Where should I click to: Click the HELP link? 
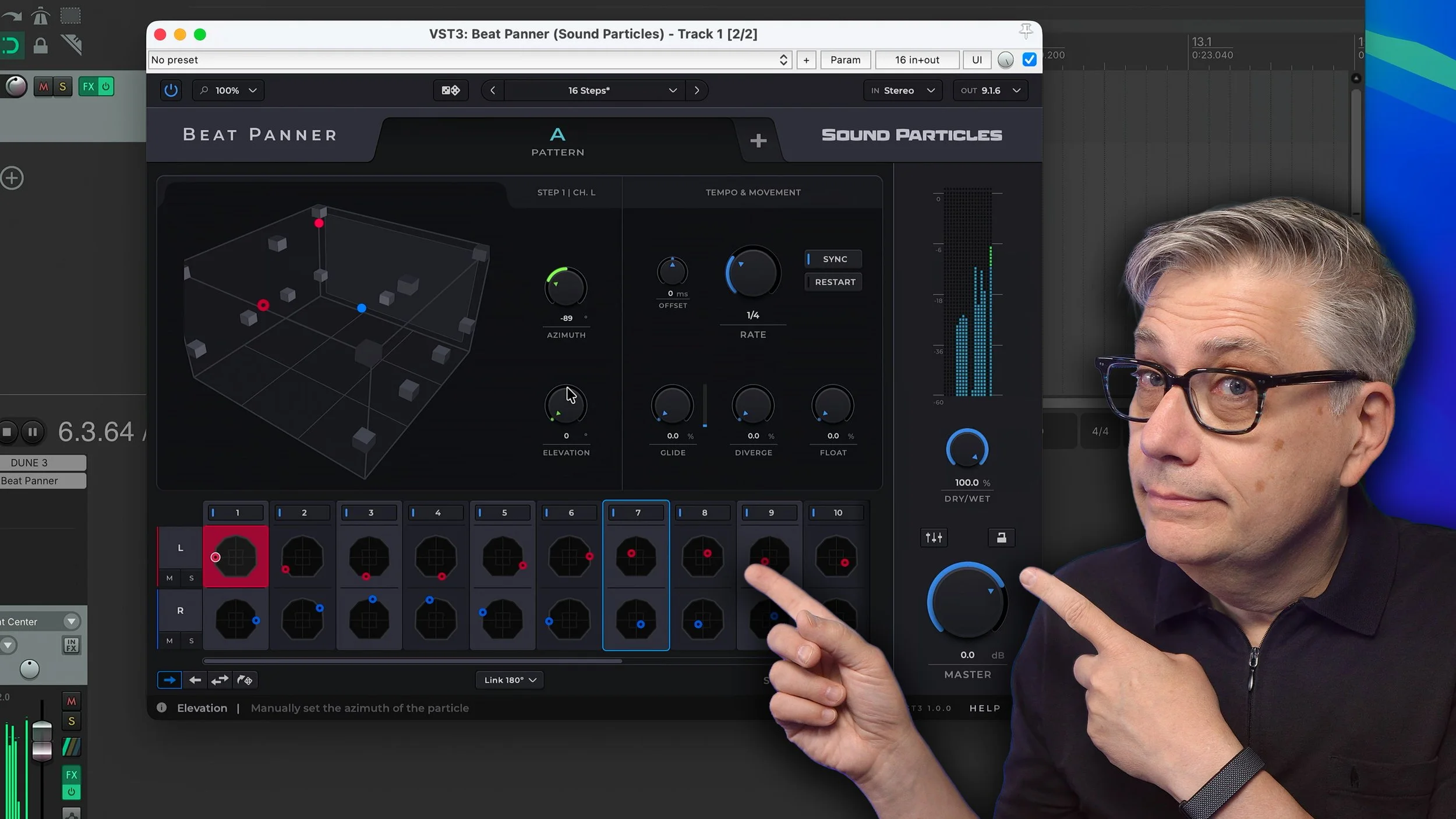coord(985,708)
